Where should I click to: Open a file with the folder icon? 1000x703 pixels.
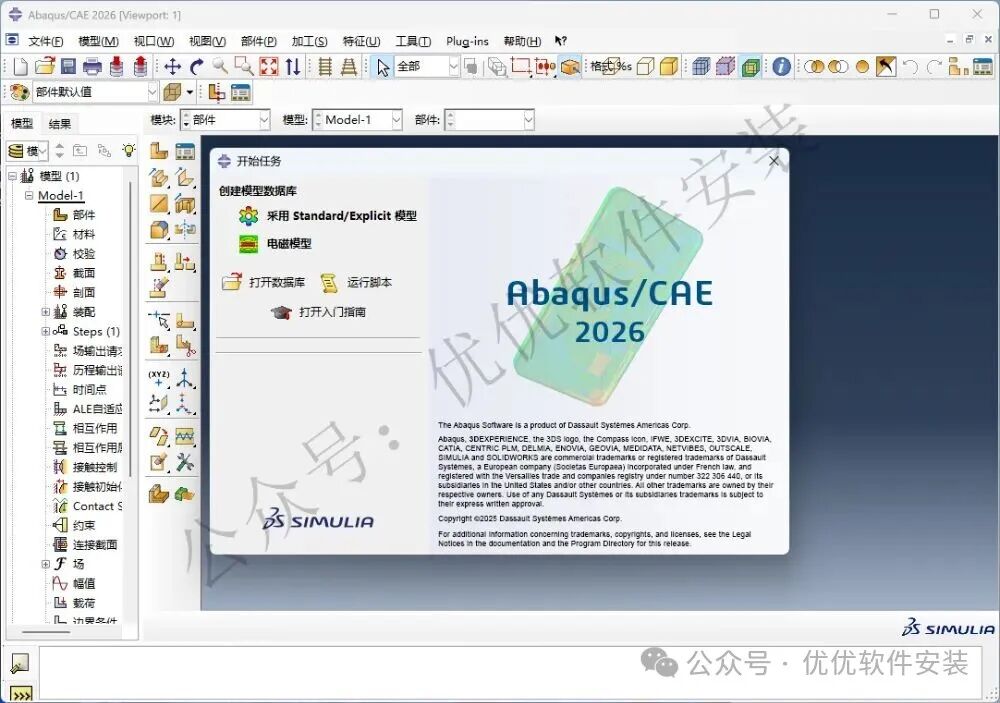(x=45, y=66)
